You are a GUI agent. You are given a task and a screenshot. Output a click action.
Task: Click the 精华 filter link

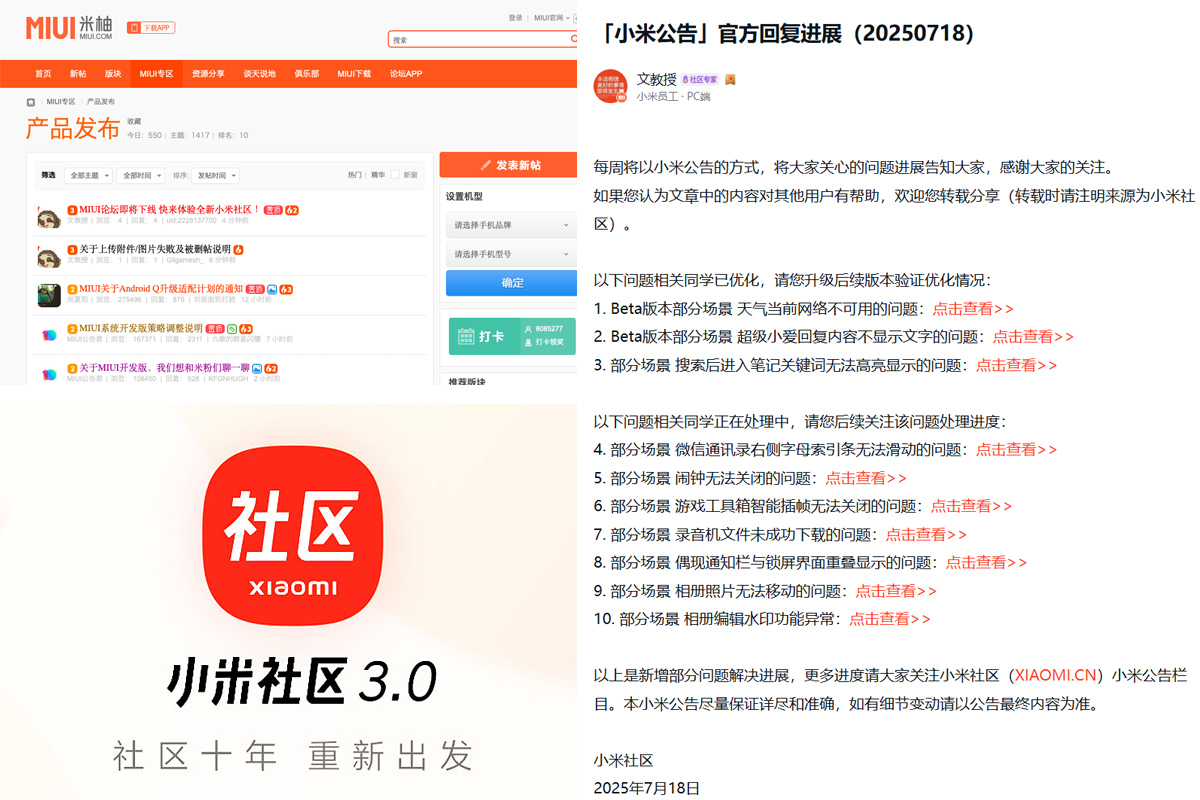pos(378,175)
